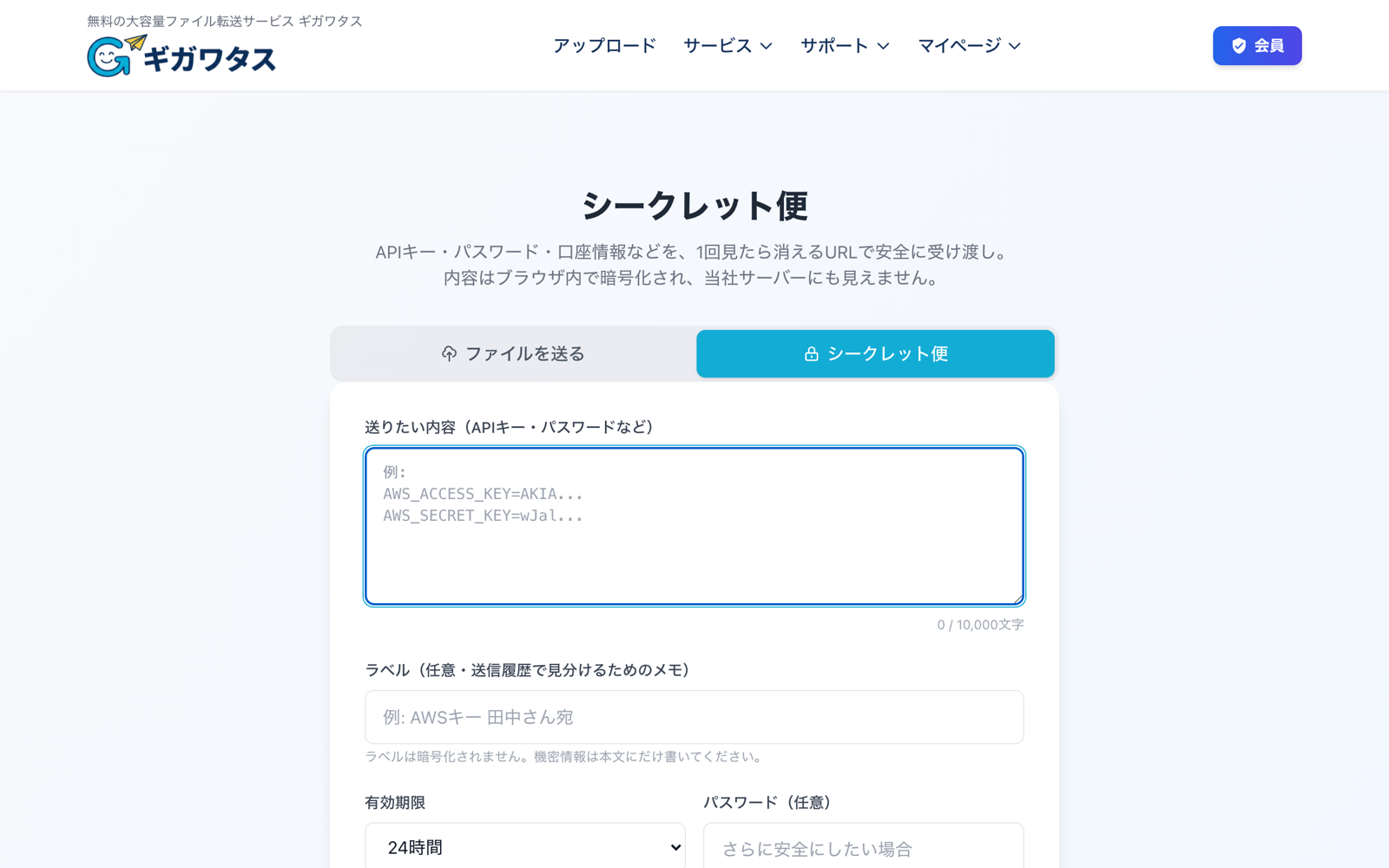Image resolution: width=1389 pixels, height=868 pixels.
Task: Expand the サービス dropdown menu
Action: pos(727,45)
